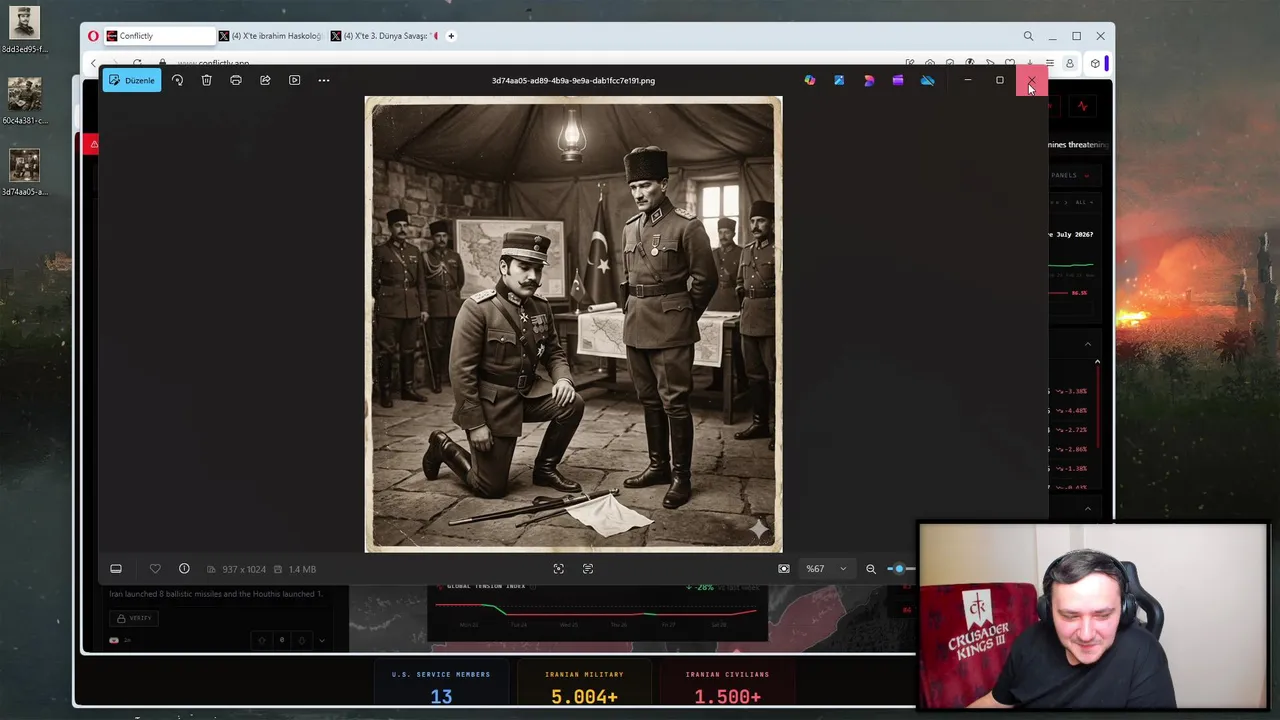Open desktop image file 60c4a381
Viewport: 1280px width, 720px height.
point(24,101)
